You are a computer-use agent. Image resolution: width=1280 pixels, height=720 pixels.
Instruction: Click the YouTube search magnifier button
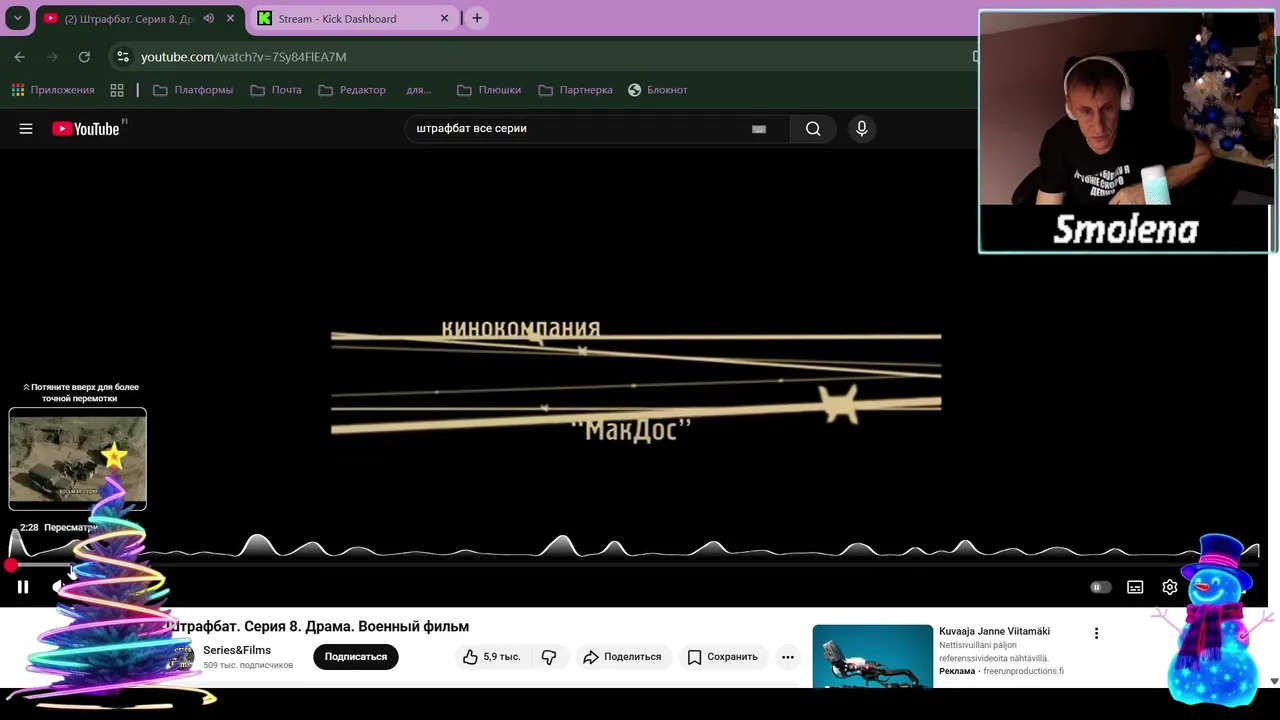(813, 128)
